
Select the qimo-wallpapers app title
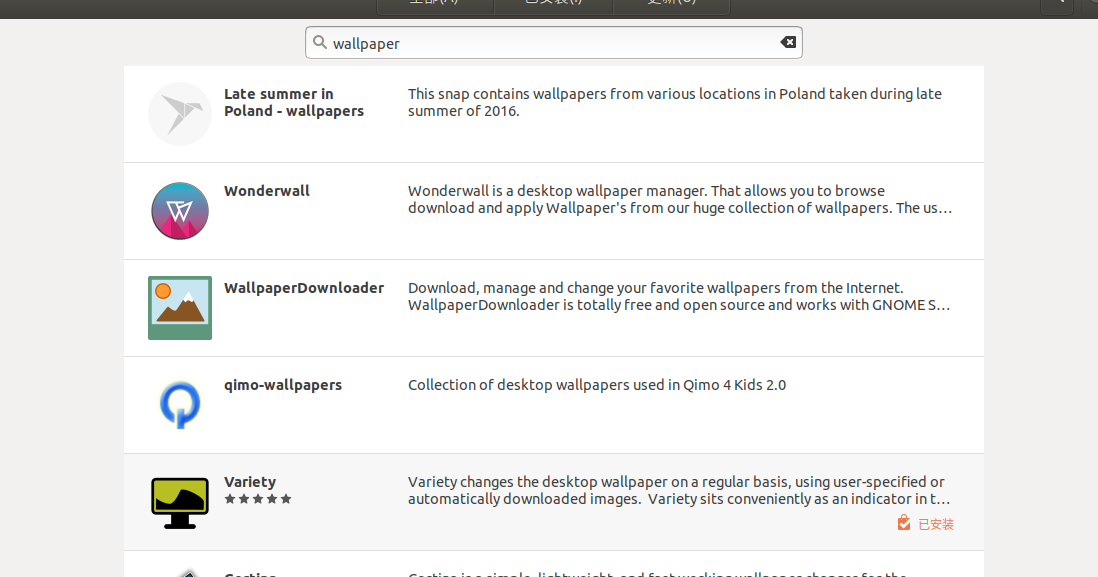283,385
